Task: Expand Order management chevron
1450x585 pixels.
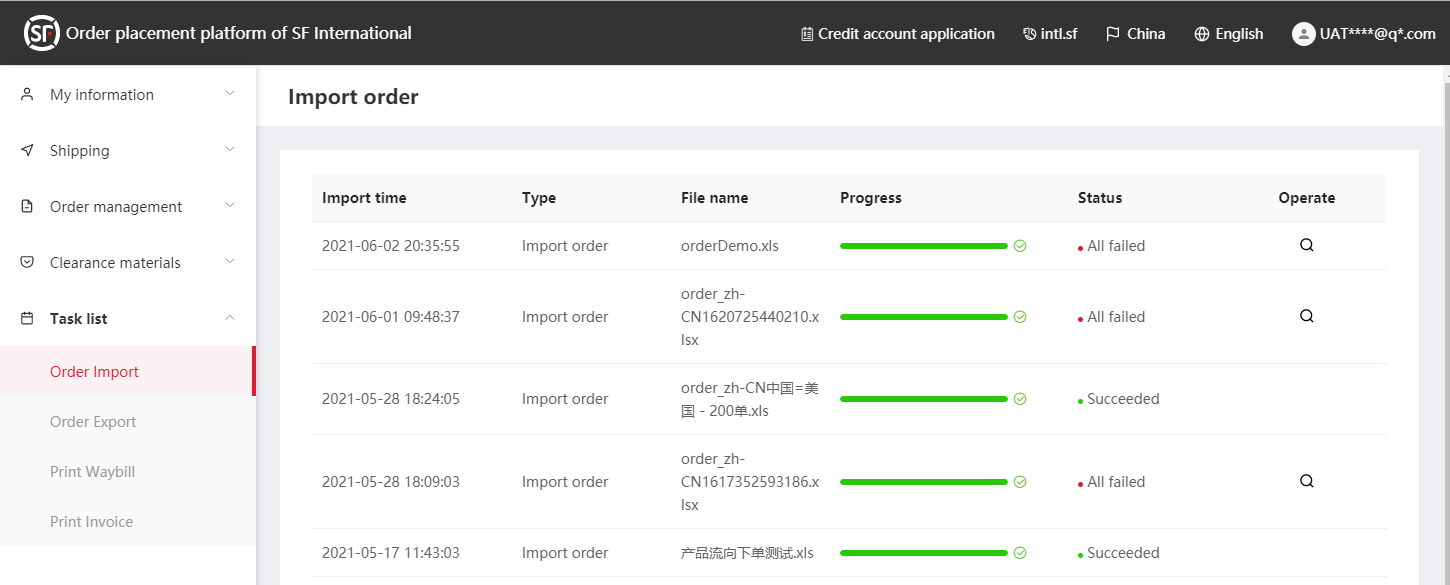Action: tap(230, 206)
